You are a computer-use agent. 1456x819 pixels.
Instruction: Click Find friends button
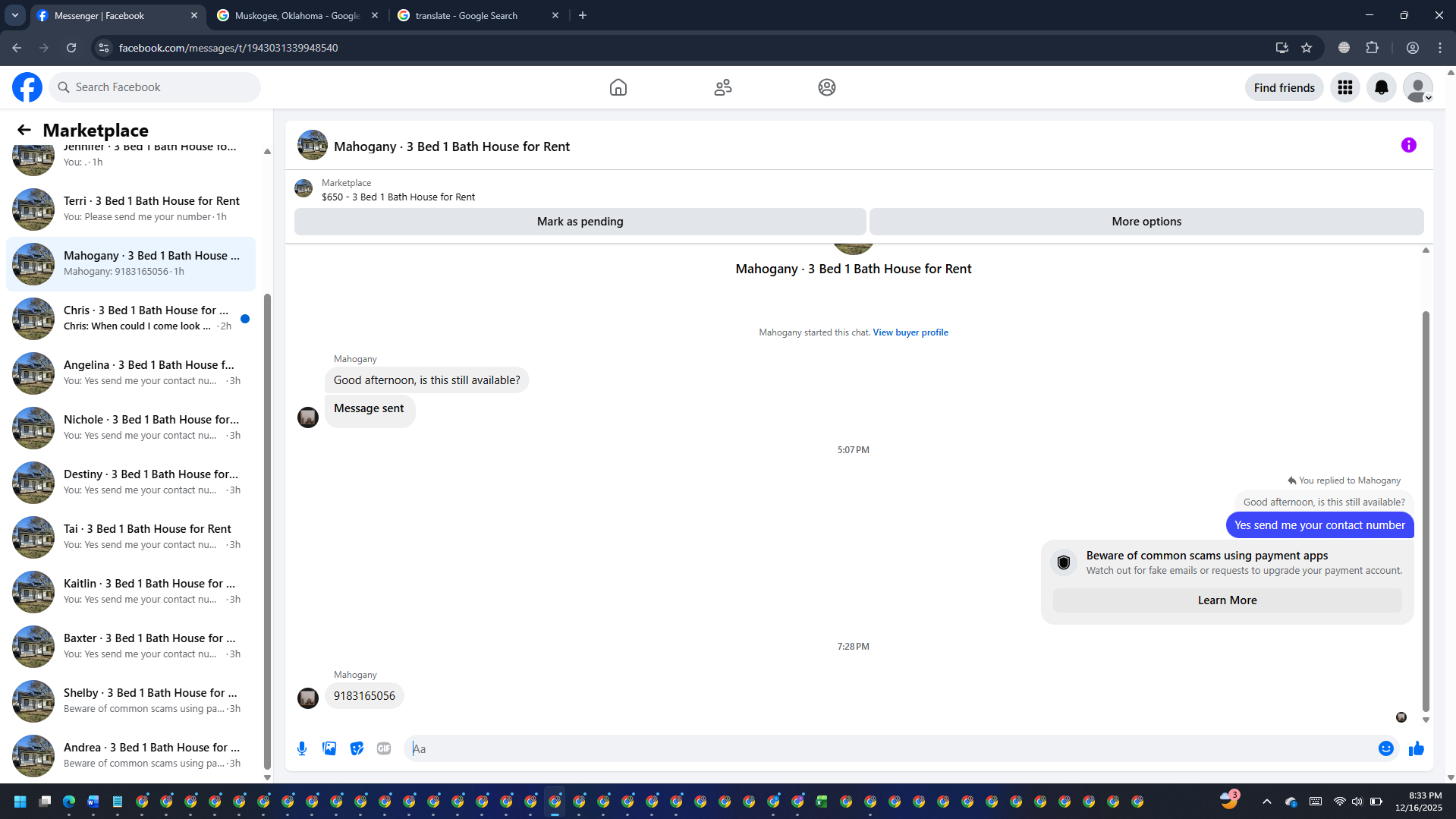click(1285, 88)
